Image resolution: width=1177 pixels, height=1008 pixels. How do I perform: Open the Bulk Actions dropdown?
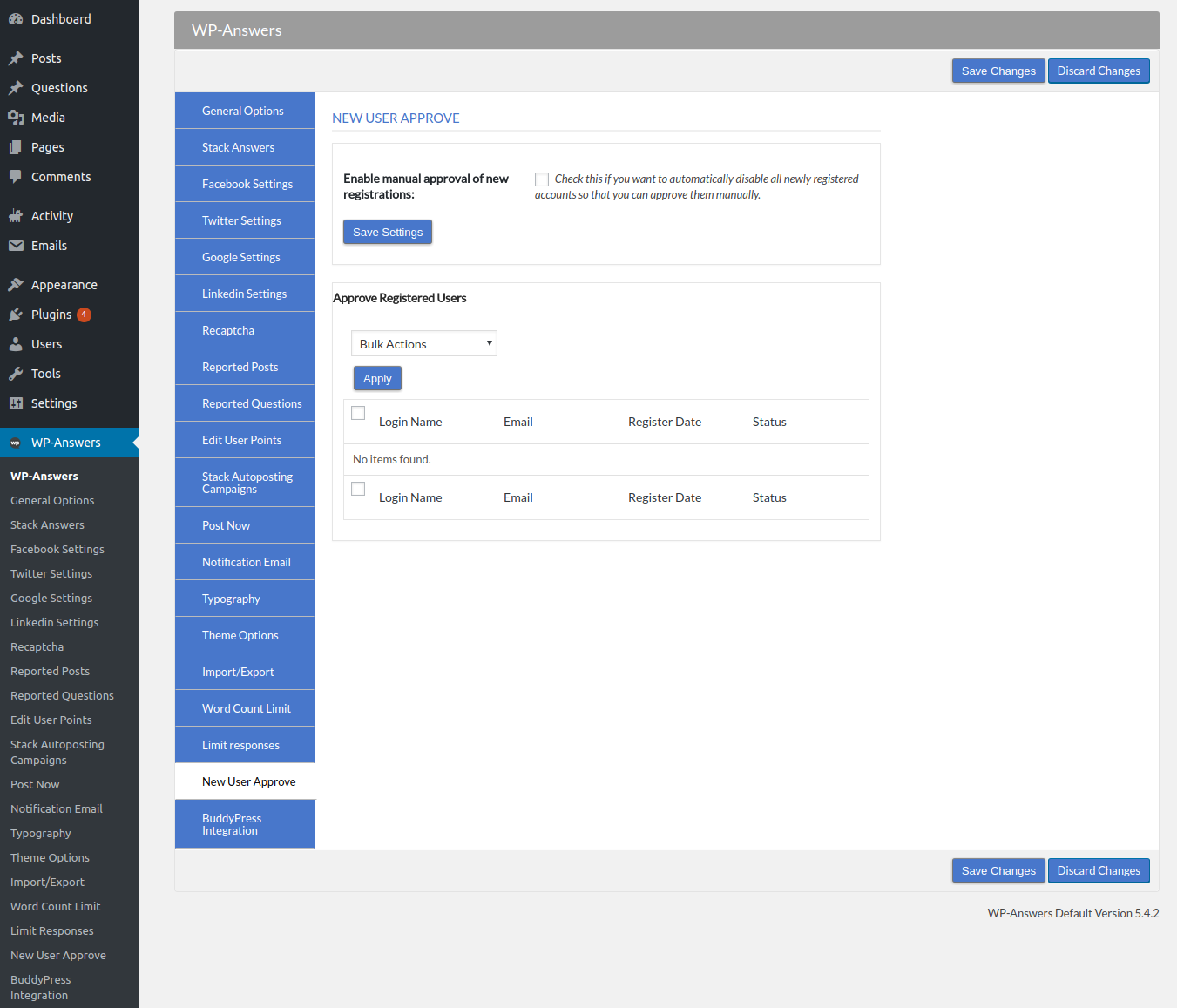tap(424, 343)
